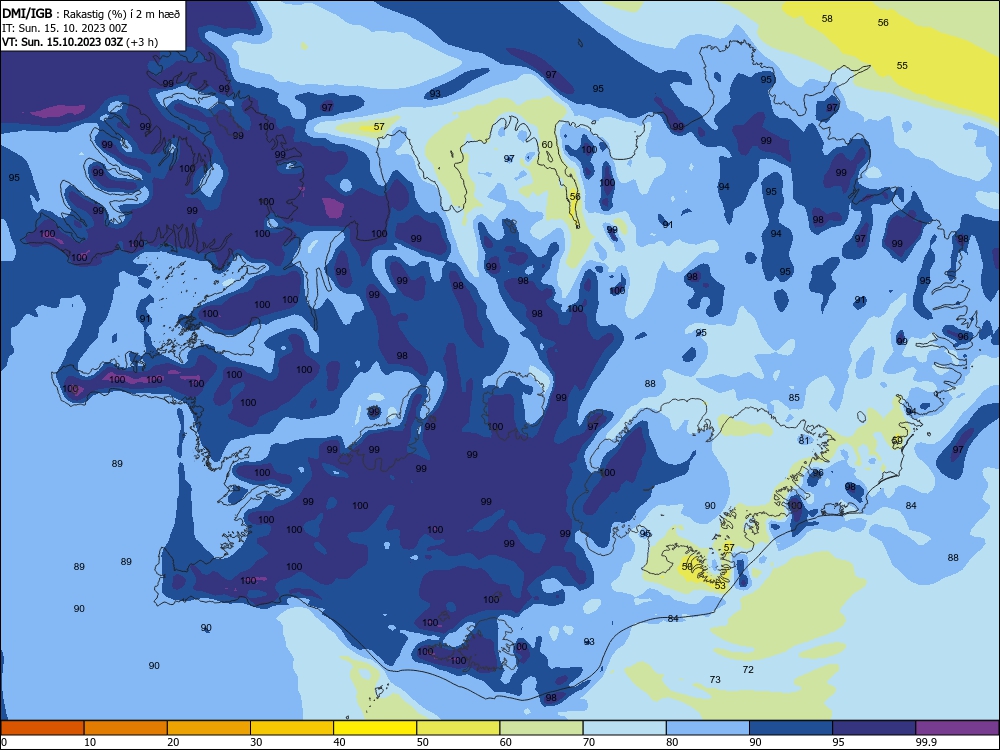The height and width of the screenshot is (750, 1000).
Task: Select the bright yellow 40–50 legend swatch
Action: 375,728
